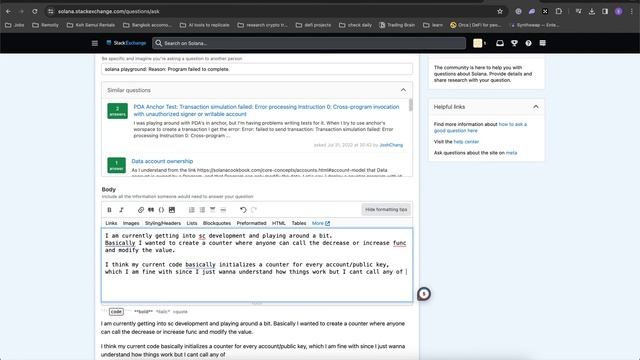640x360 pixels.
Task: Insert a hyperlink using the link icon
Action: 141,210
